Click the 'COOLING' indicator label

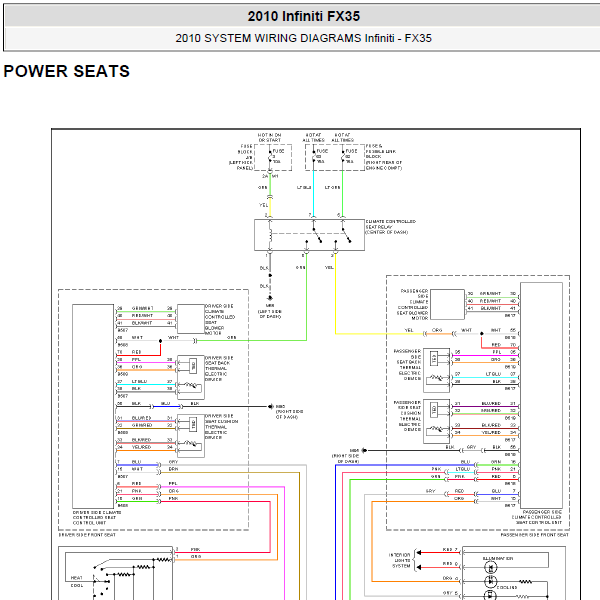pos(507,587)
